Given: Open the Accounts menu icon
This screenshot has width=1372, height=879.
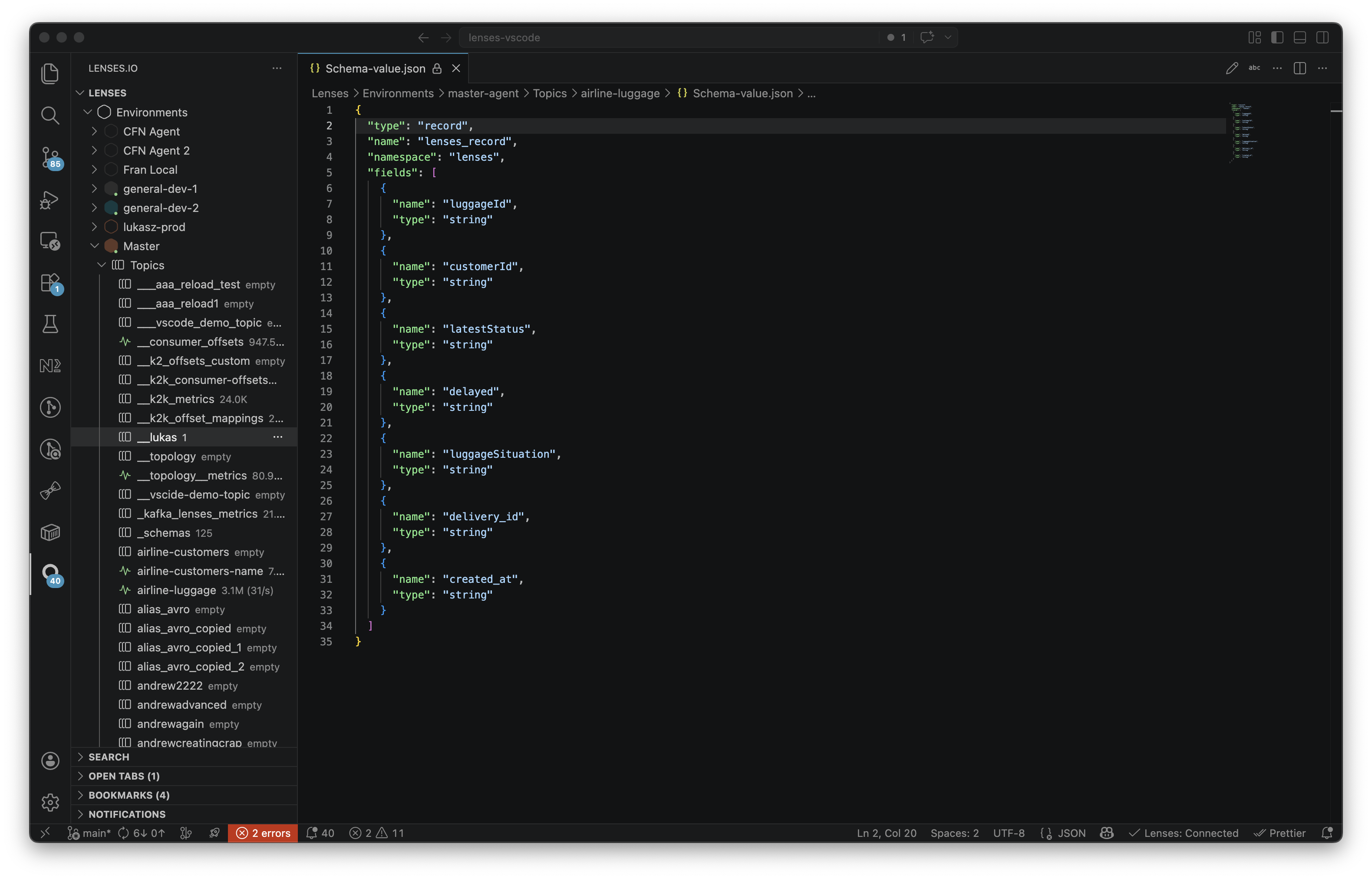Looking at the screenshot, I should (x=50, y=760).
